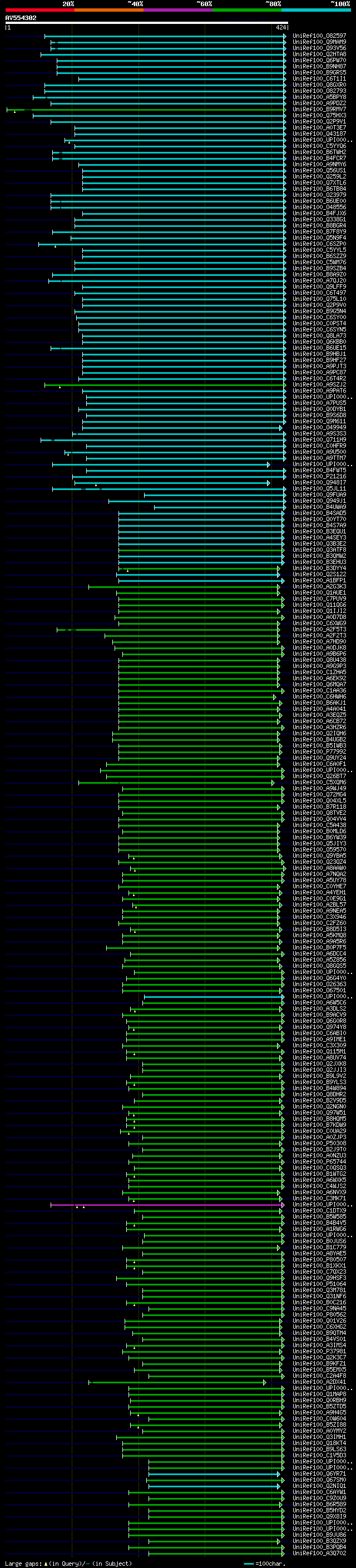Select the hit label UniRef100_B5HYD2
Viewport: 356px width, 1568px height.
coord(319,1510)
